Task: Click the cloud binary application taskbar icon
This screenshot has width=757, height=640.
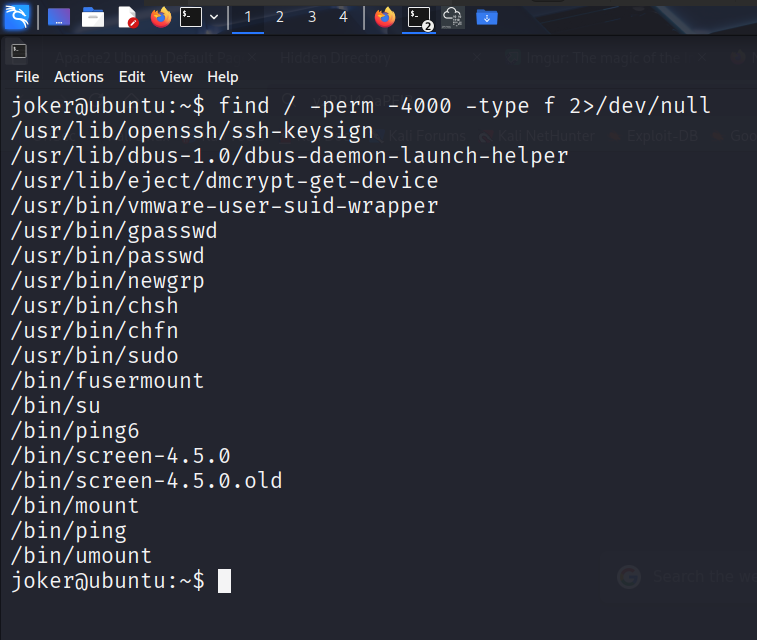Action: click(453, 17)
